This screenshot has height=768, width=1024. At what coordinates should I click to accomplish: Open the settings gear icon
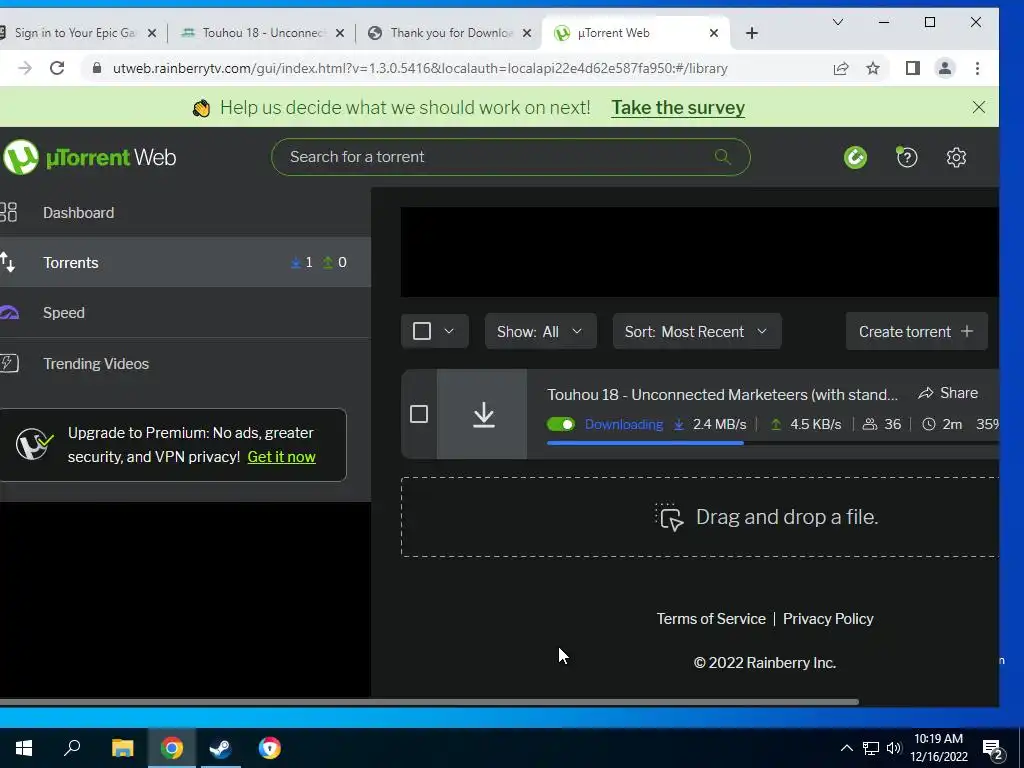(x=956, y=157)
